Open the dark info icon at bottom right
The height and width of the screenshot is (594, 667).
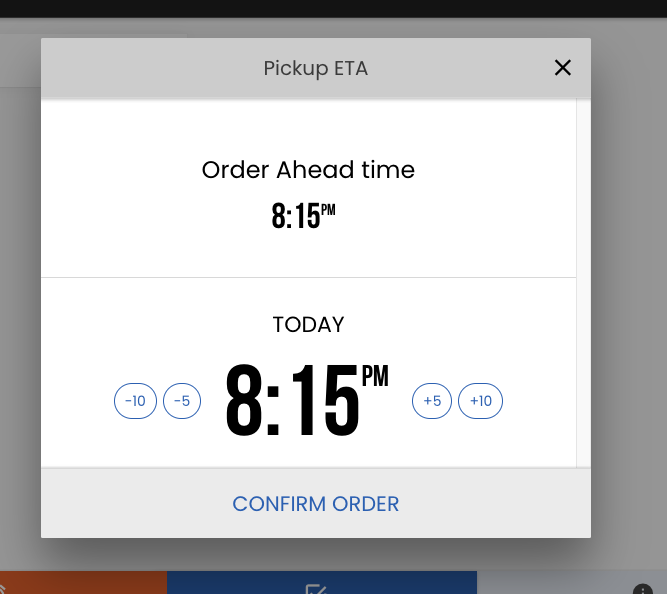(642, 589)
